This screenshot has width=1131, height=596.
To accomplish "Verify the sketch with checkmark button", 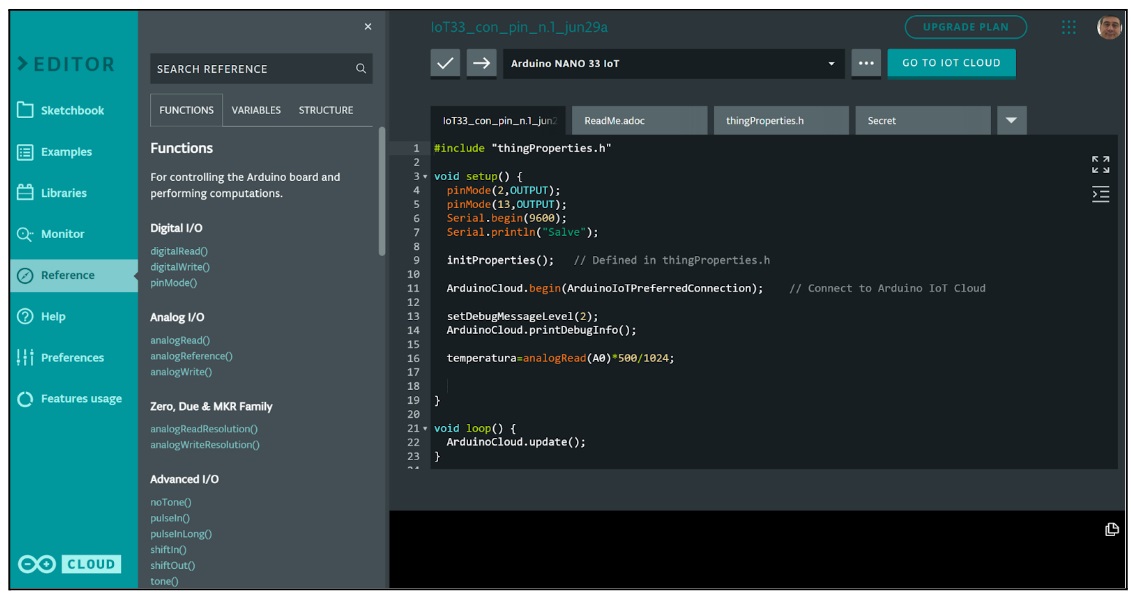I will tap(445, 63).
